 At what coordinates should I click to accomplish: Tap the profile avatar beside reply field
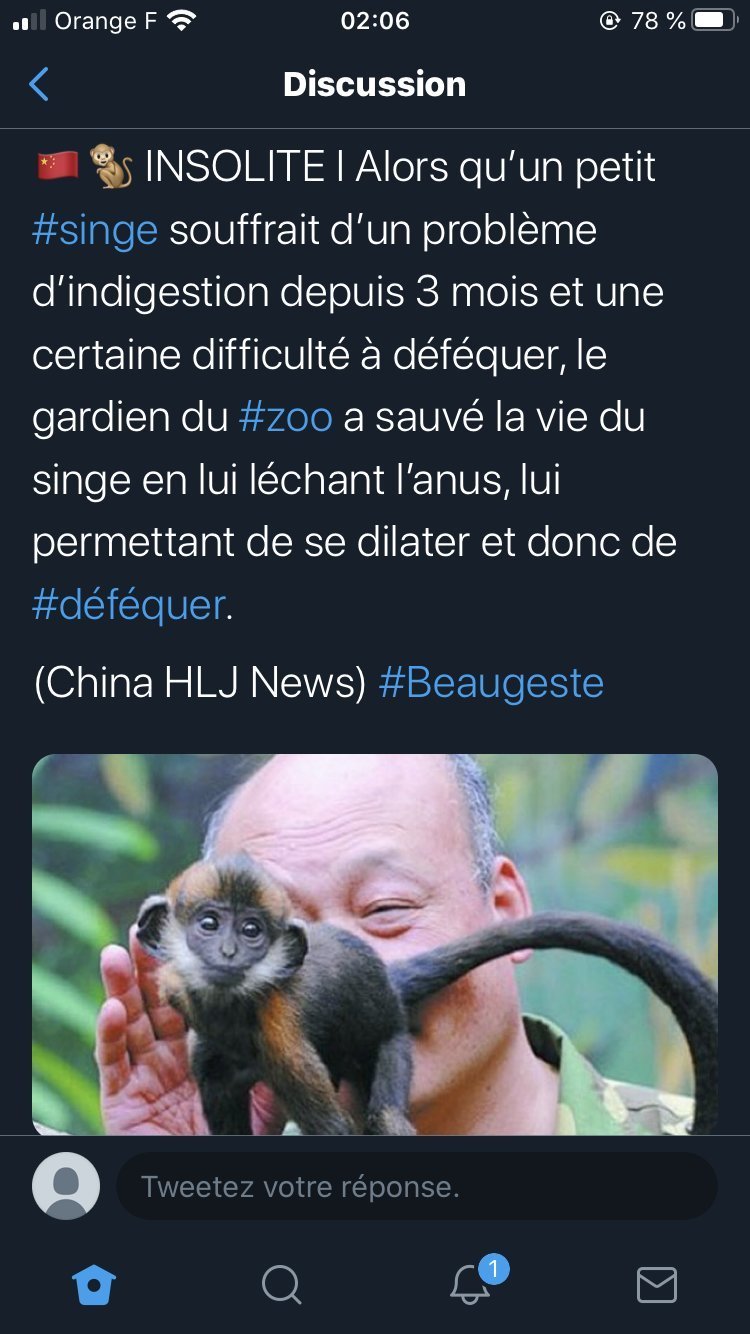pos(66,1186)
